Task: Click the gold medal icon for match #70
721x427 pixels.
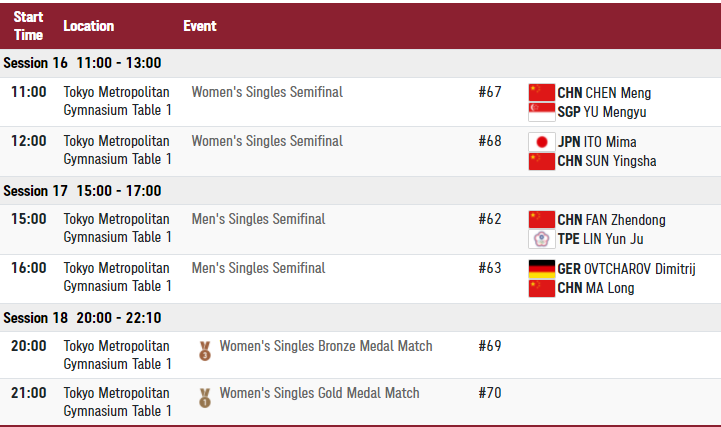Action: tap(205, 398)
